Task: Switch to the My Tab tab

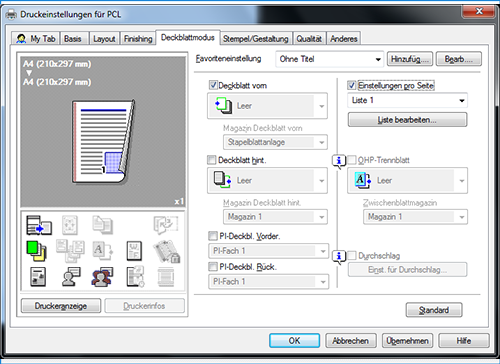Action: (x=35, y=39)
